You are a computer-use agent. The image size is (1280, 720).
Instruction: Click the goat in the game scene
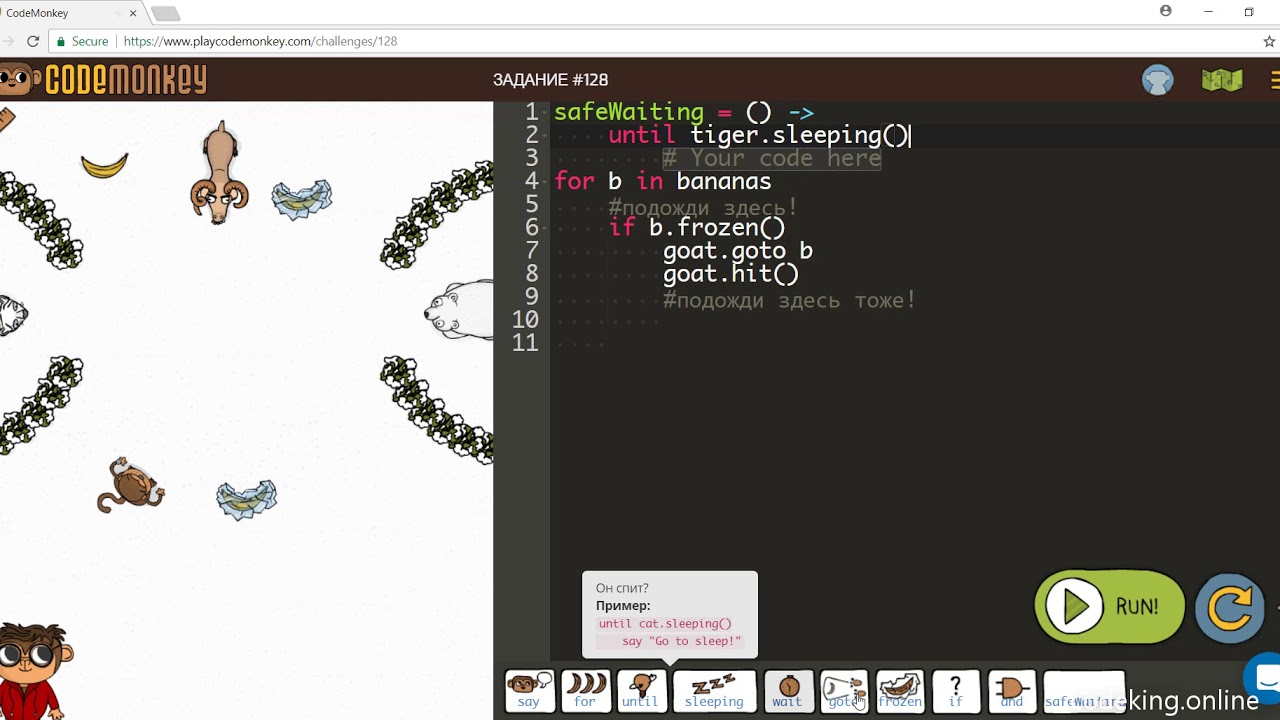click(219, 172)
